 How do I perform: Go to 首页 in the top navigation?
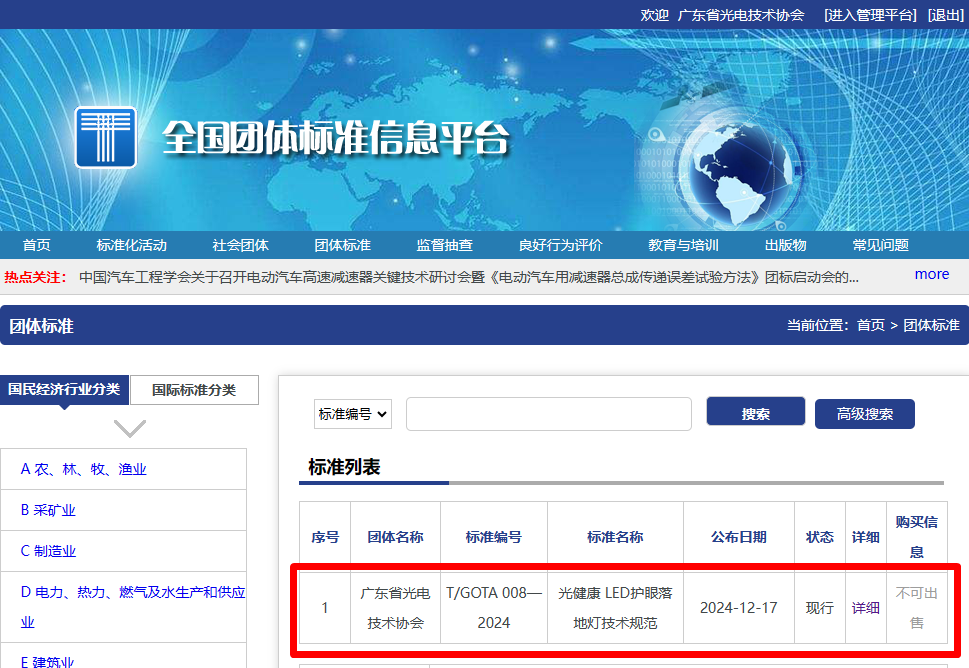[x=37, y=244]
